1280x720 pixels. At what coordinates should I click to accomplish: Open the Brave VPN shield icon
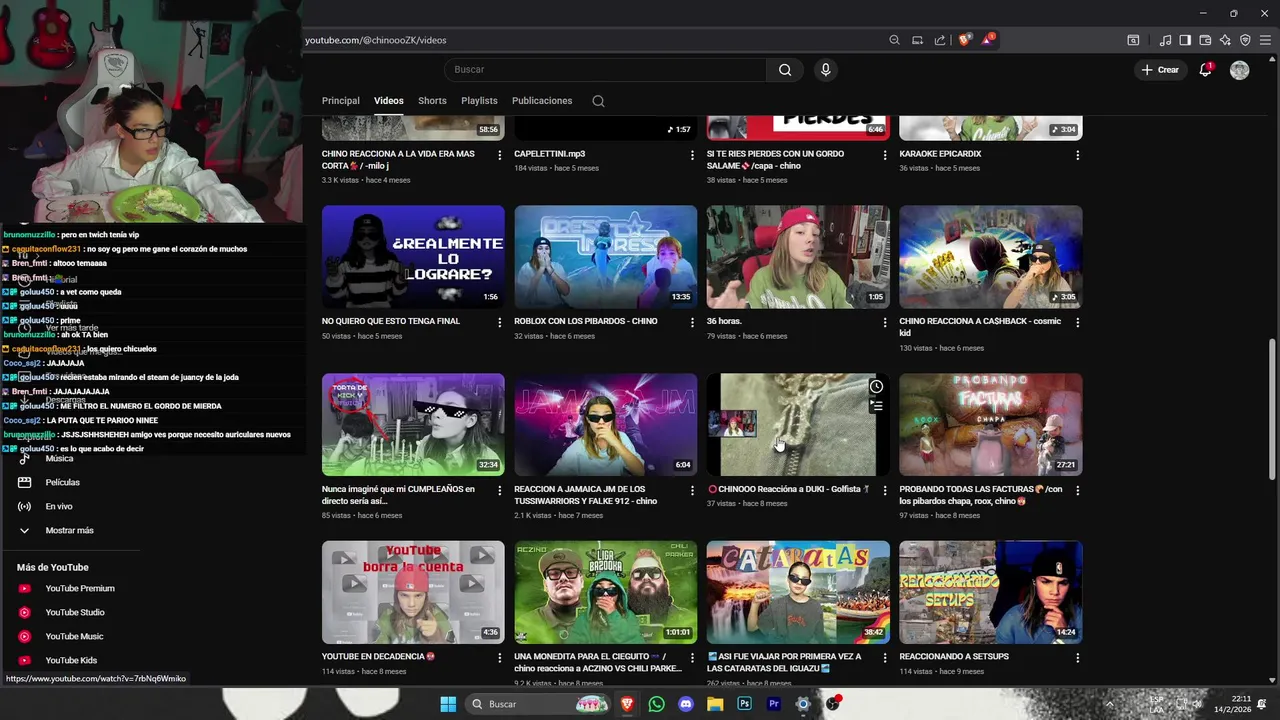click(x=1245, y=40)
